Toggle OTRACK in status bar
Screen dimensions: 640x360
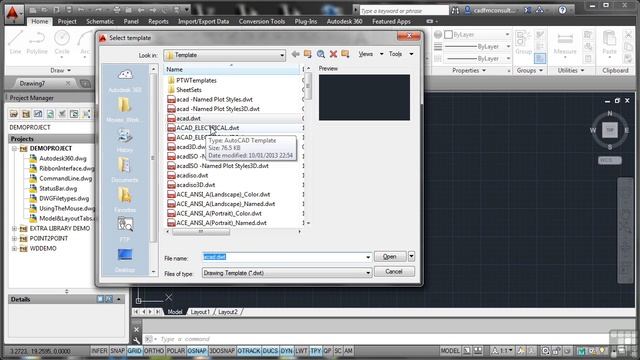point(249,351)
